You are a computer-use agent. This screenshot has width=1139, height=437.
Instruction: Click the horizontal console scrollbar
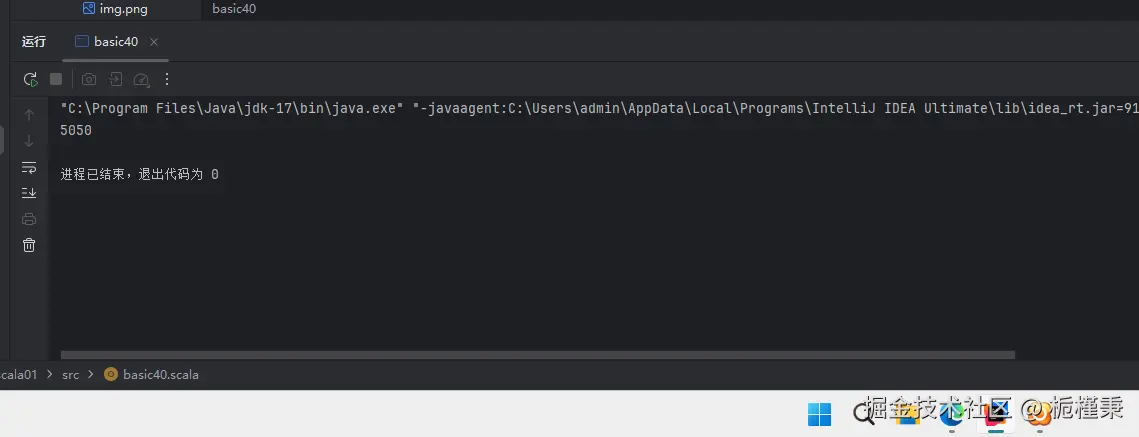tap(538, 355)
